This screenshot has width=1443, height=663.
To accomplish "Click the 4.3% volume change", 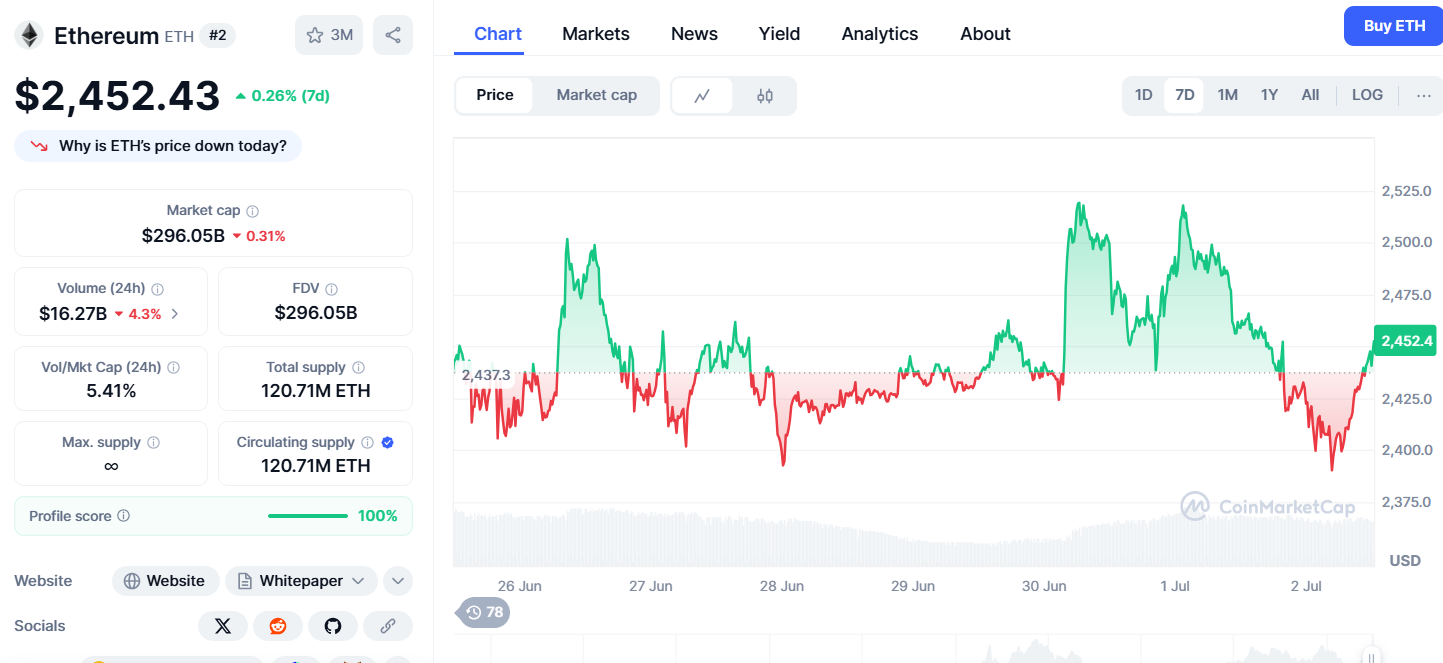I will click(138, 313).
